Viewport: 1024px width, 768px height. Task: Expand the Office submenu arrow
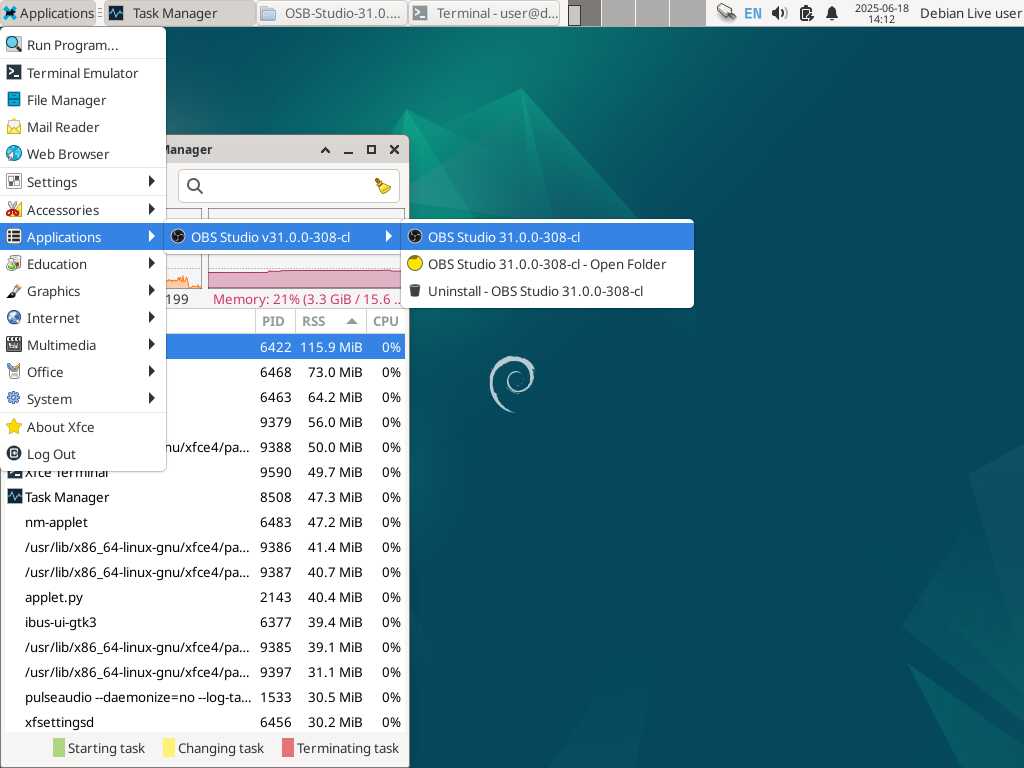(x=152, y=372)
